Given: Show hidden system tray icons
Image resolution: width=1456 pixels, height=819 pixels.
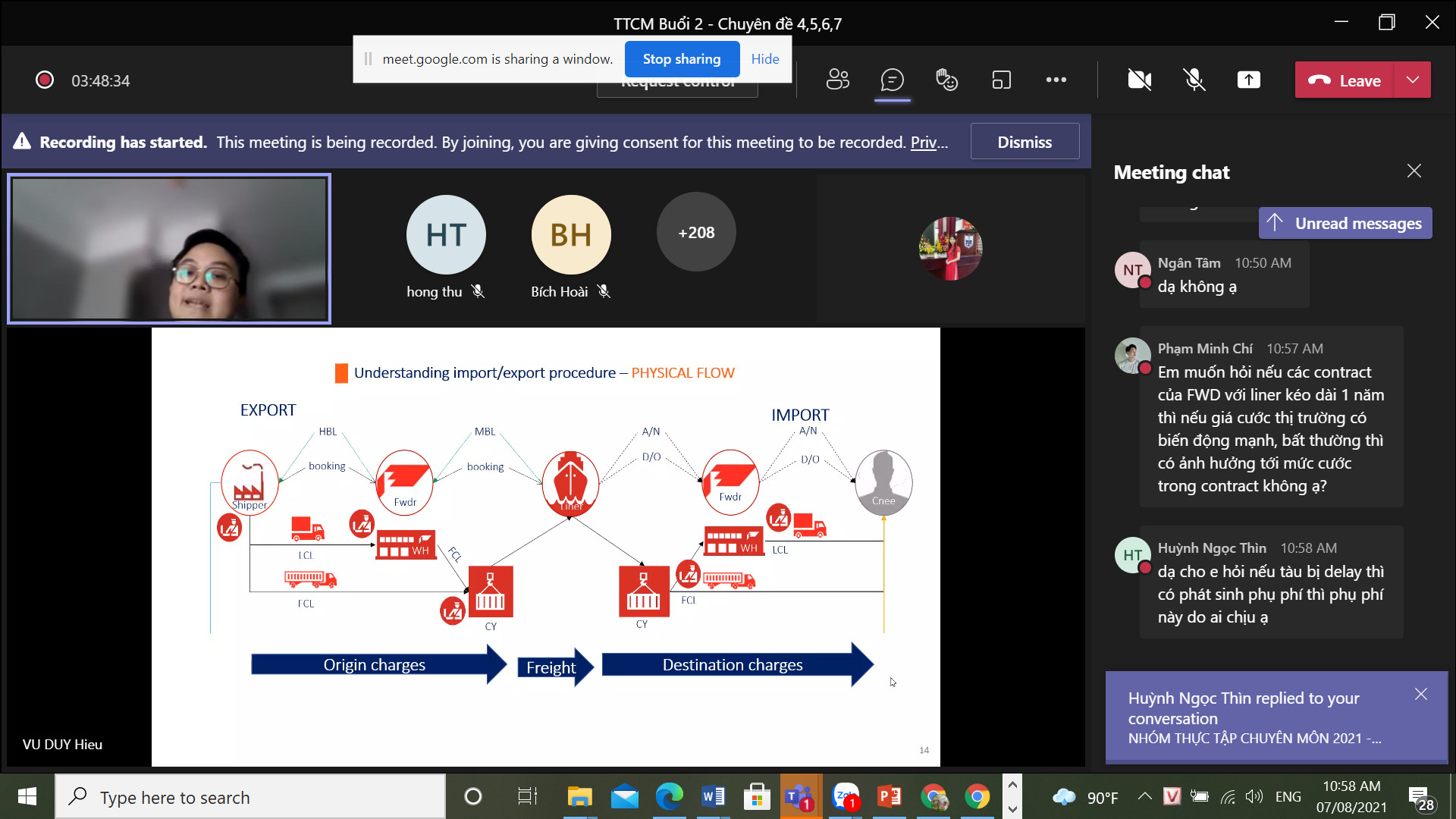Looking at the screenshot, I should tap(1144, 796).
